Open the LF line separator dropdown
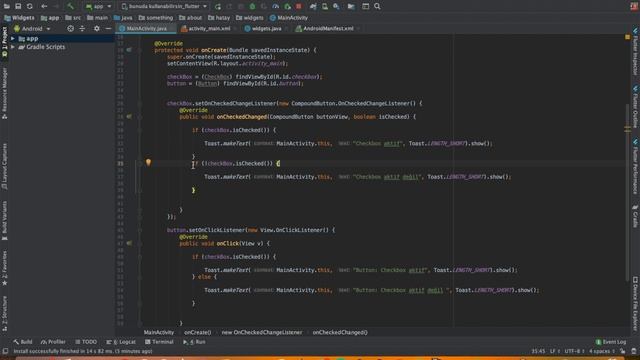Screen dimensions: 640x360 555,351
